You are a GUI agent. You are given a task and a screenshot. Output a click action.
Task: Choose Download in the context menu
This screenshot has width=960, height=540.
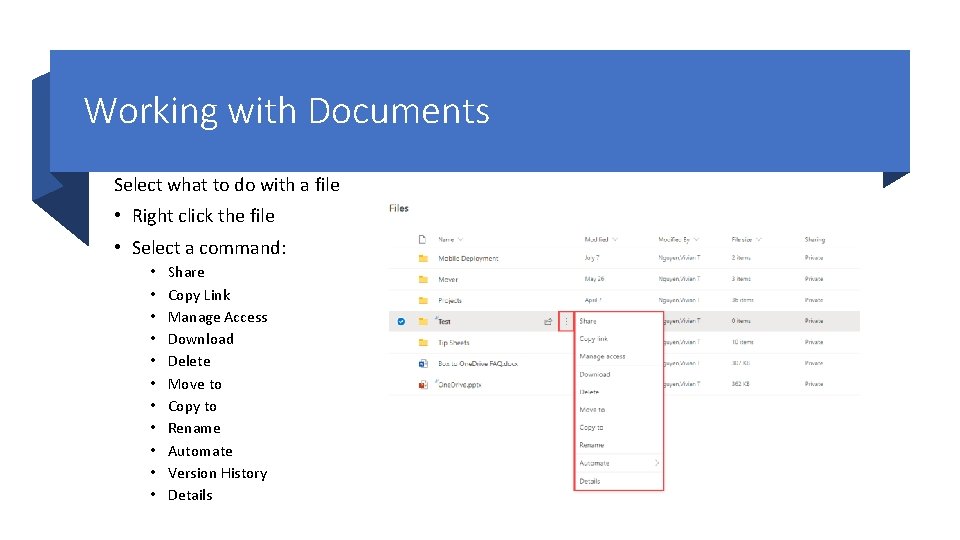coord(594,374)
